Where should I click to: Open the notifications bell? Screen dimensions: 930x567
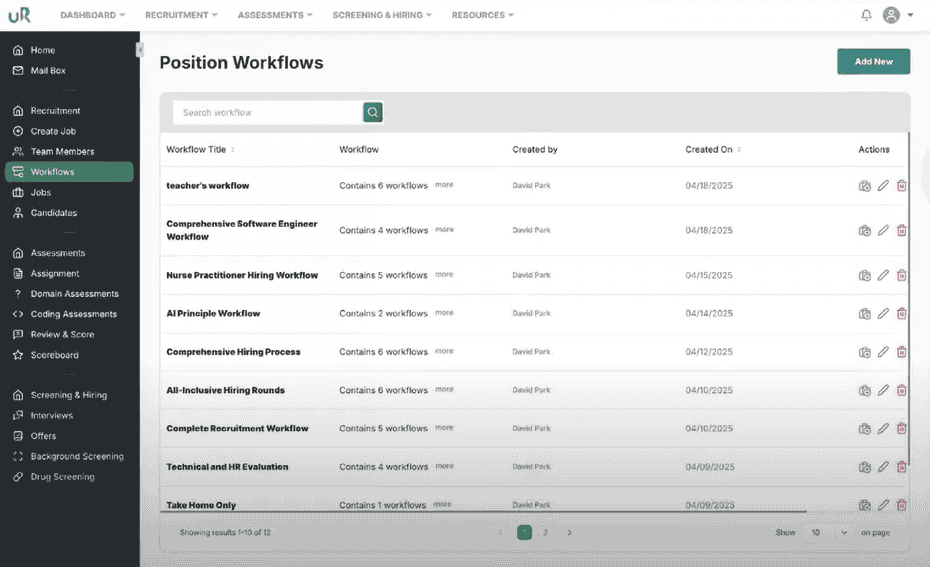[x=866, y=15]
